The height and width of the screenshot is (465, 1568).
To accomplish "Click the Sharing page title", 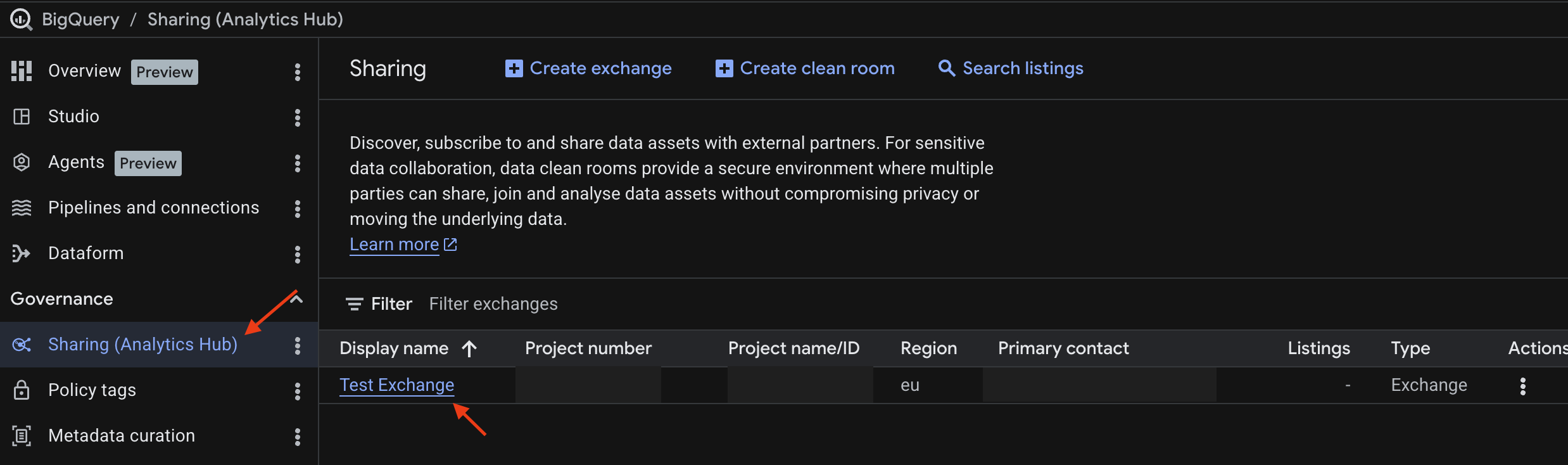I will point(388,68).
